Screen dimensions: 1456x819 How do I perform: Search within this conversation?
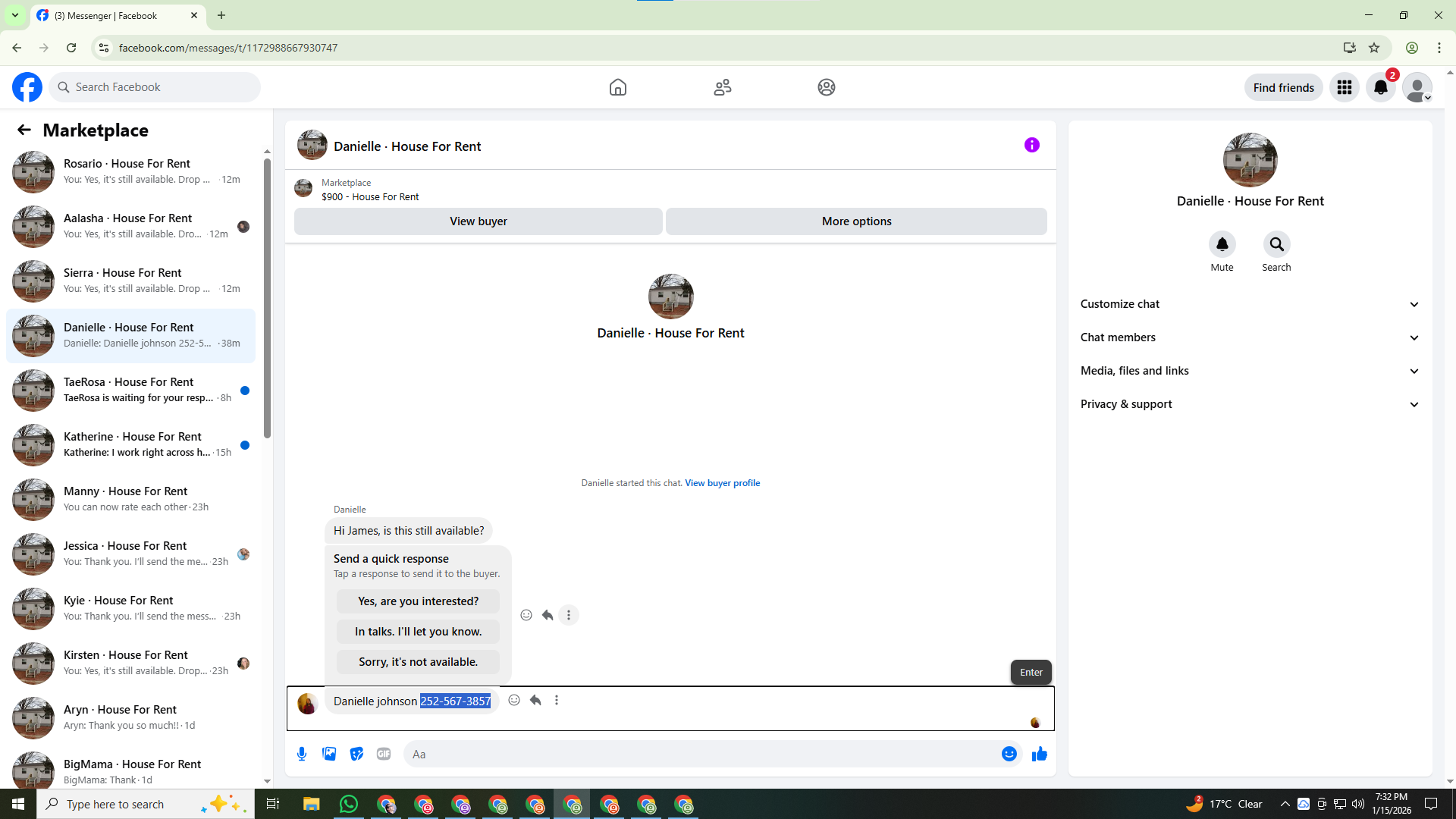click(x=1276, y=244)
